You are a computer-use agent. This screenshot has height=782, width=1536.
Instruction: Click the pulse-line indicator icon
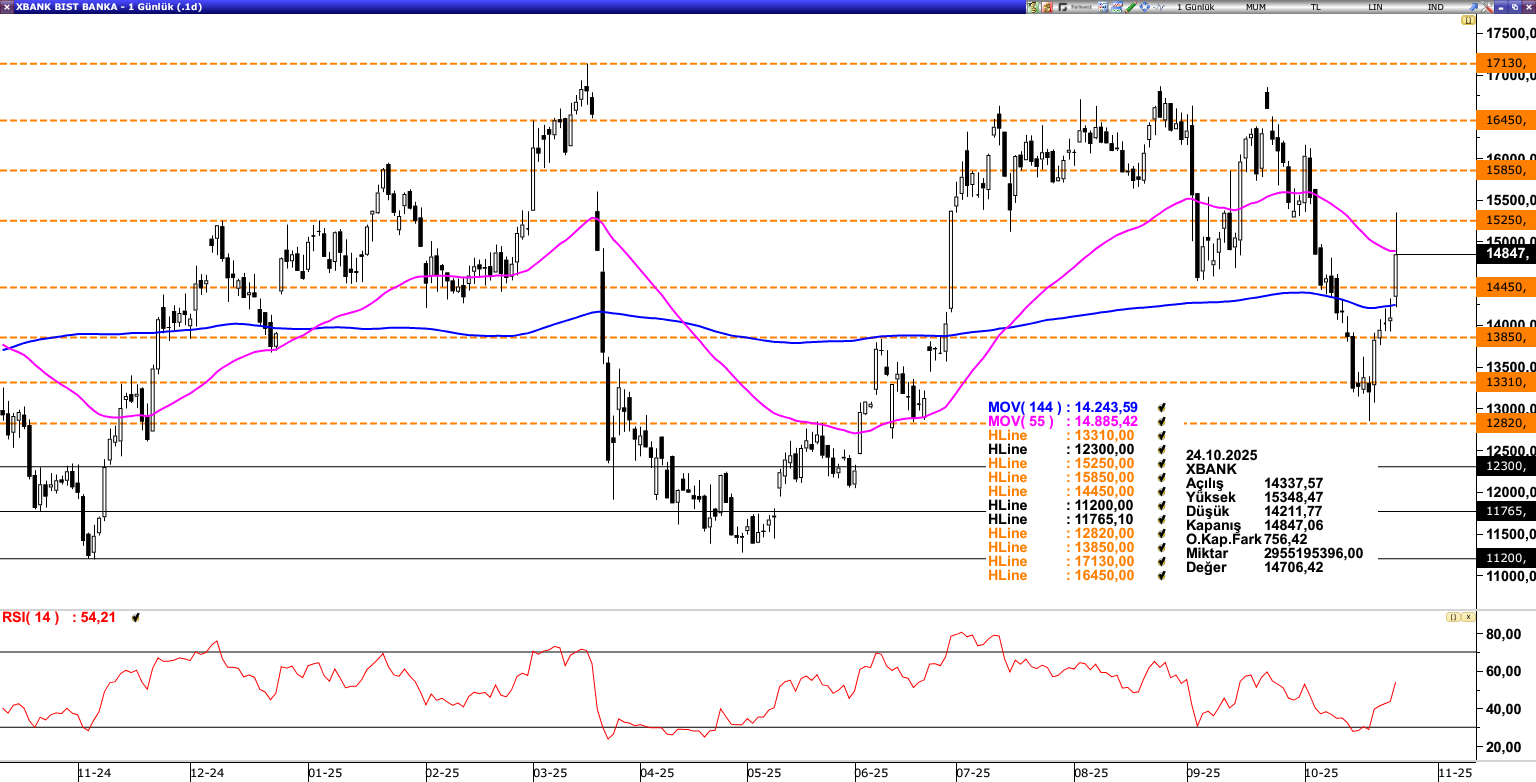pyautogui.click(x=1158, y=7)
